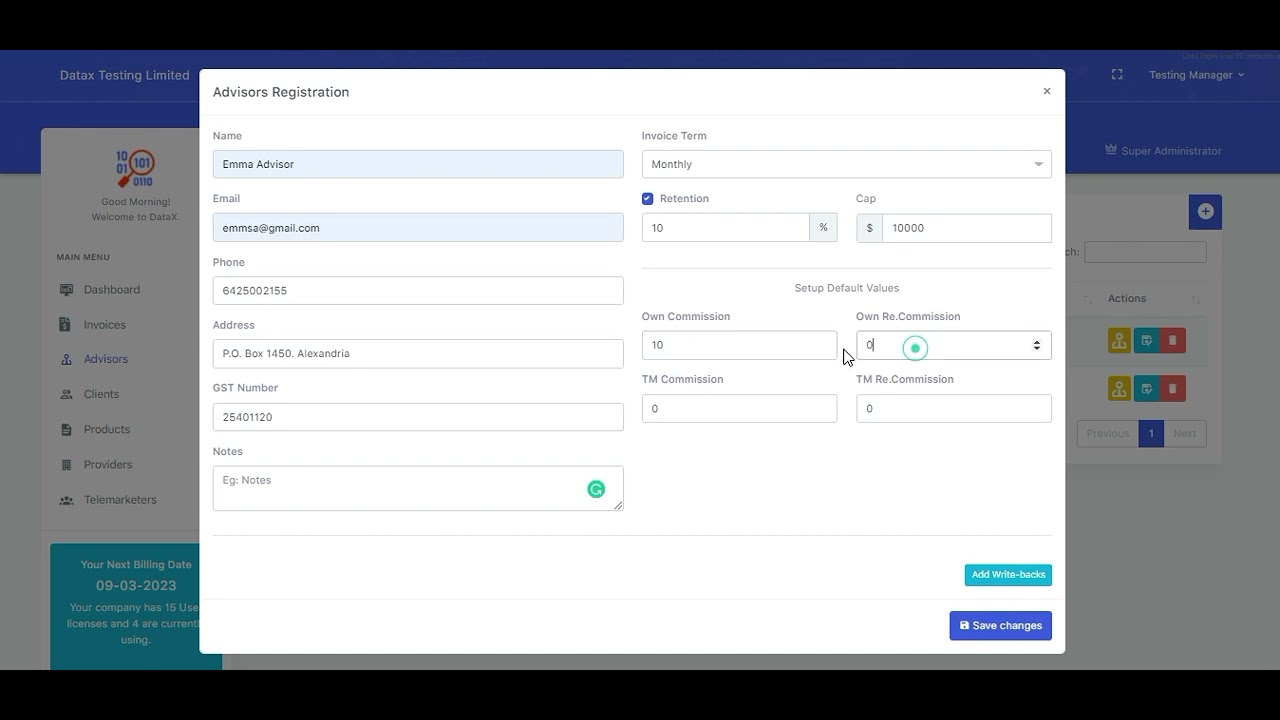Open Invoices in the main menu
The height and width of the screenshot is (720, 1280).
tap(105, 325)
